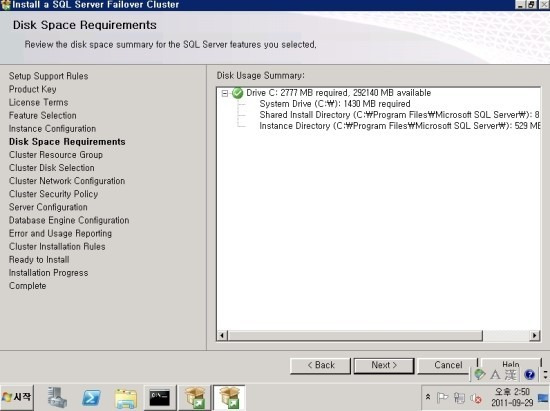Toggle IME A alphanumeric mode
The image size is (550, 411).
pos(495,375)
